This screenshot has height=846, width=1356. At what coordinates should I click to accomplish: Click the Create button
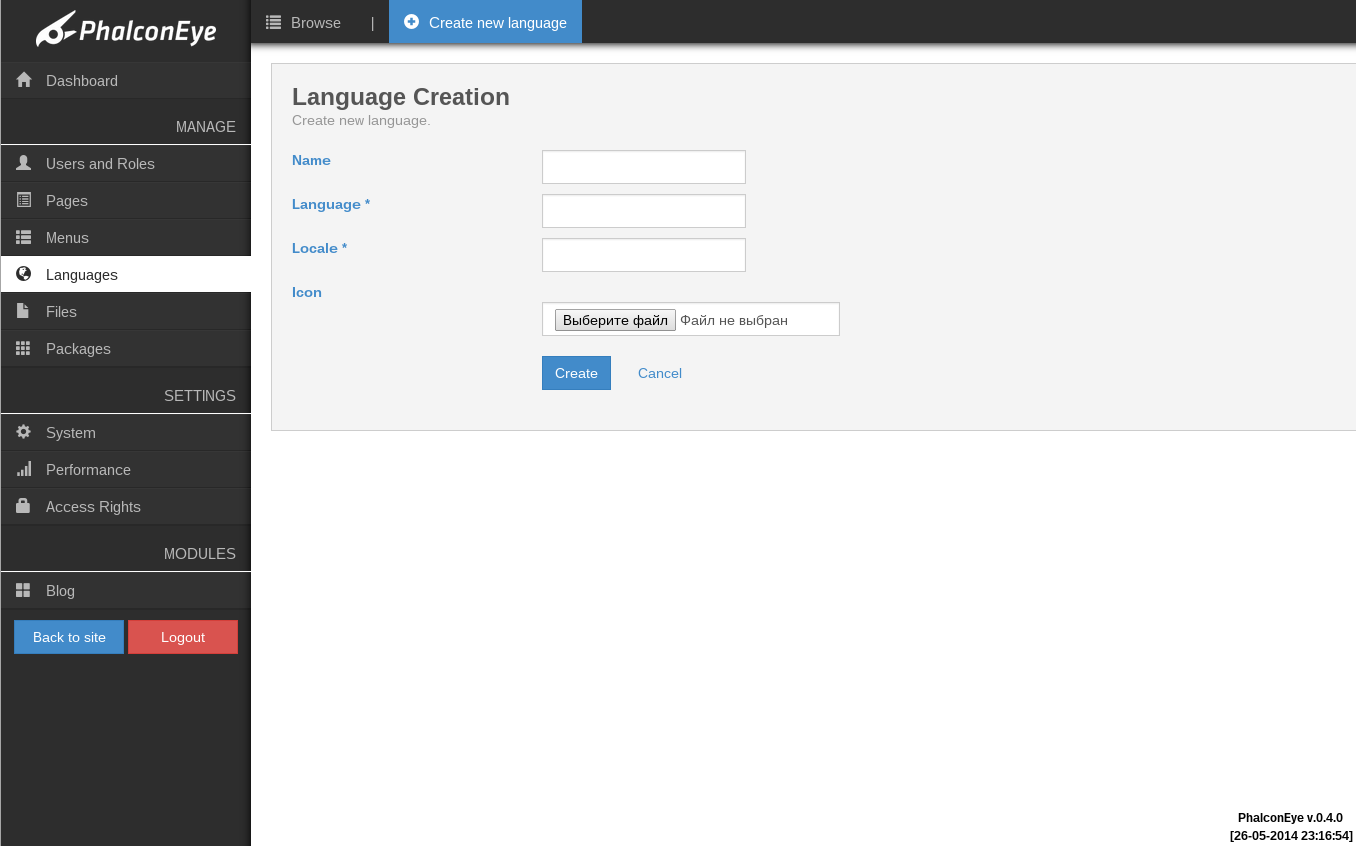point(576,373)
